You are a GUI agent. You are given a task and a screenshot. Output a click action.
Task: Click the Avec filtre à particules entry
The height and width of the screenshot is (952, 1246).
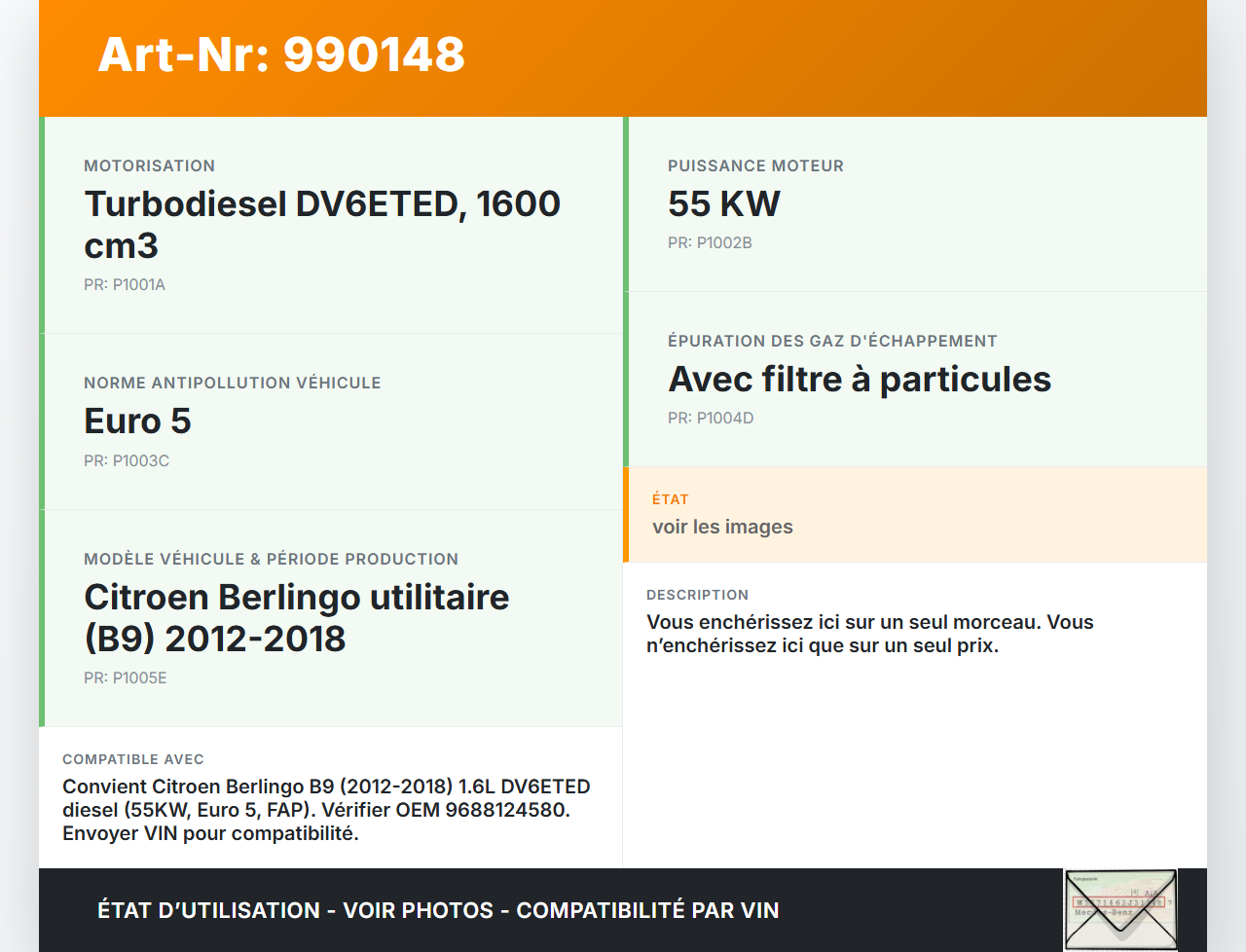pyautogui.click(x=859, y=380)
